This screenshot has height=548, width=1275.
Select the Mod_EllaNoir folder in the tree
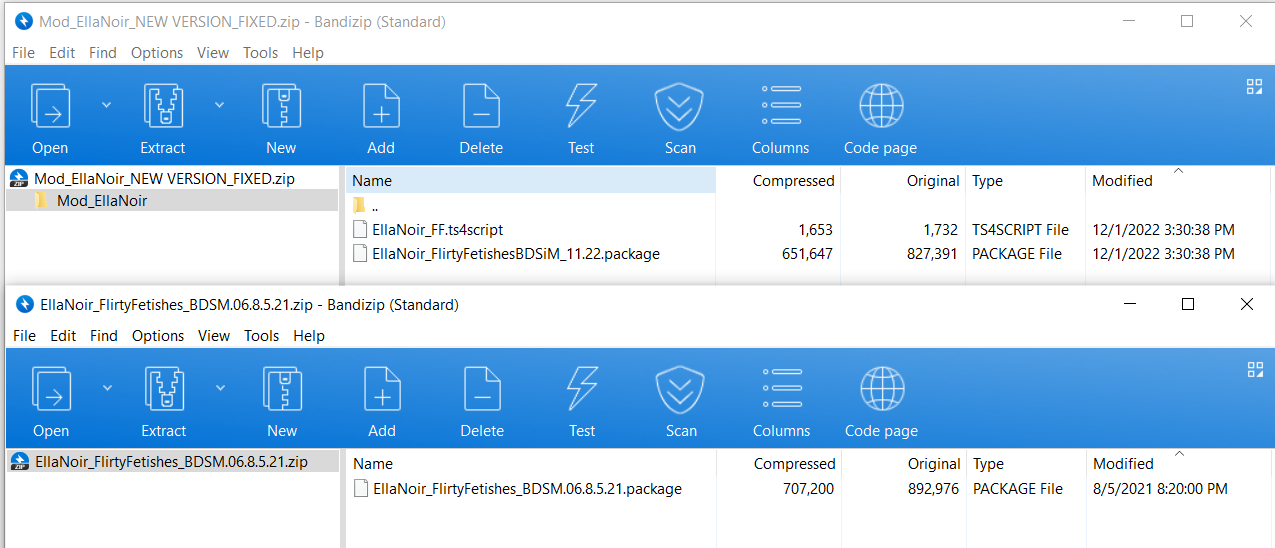101,201
